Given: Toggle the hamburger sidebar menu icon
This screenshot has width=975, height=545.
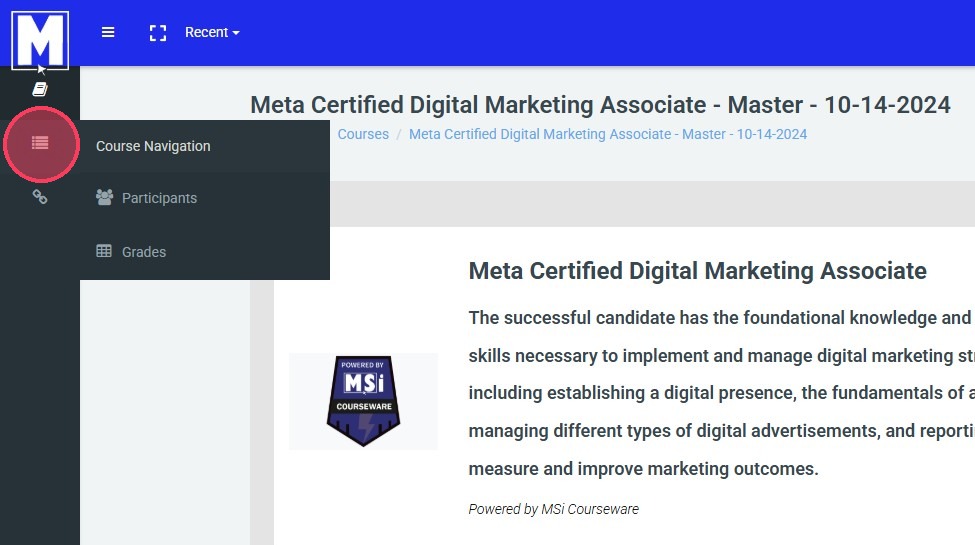Looking at the screenshot, I should 108,33.
